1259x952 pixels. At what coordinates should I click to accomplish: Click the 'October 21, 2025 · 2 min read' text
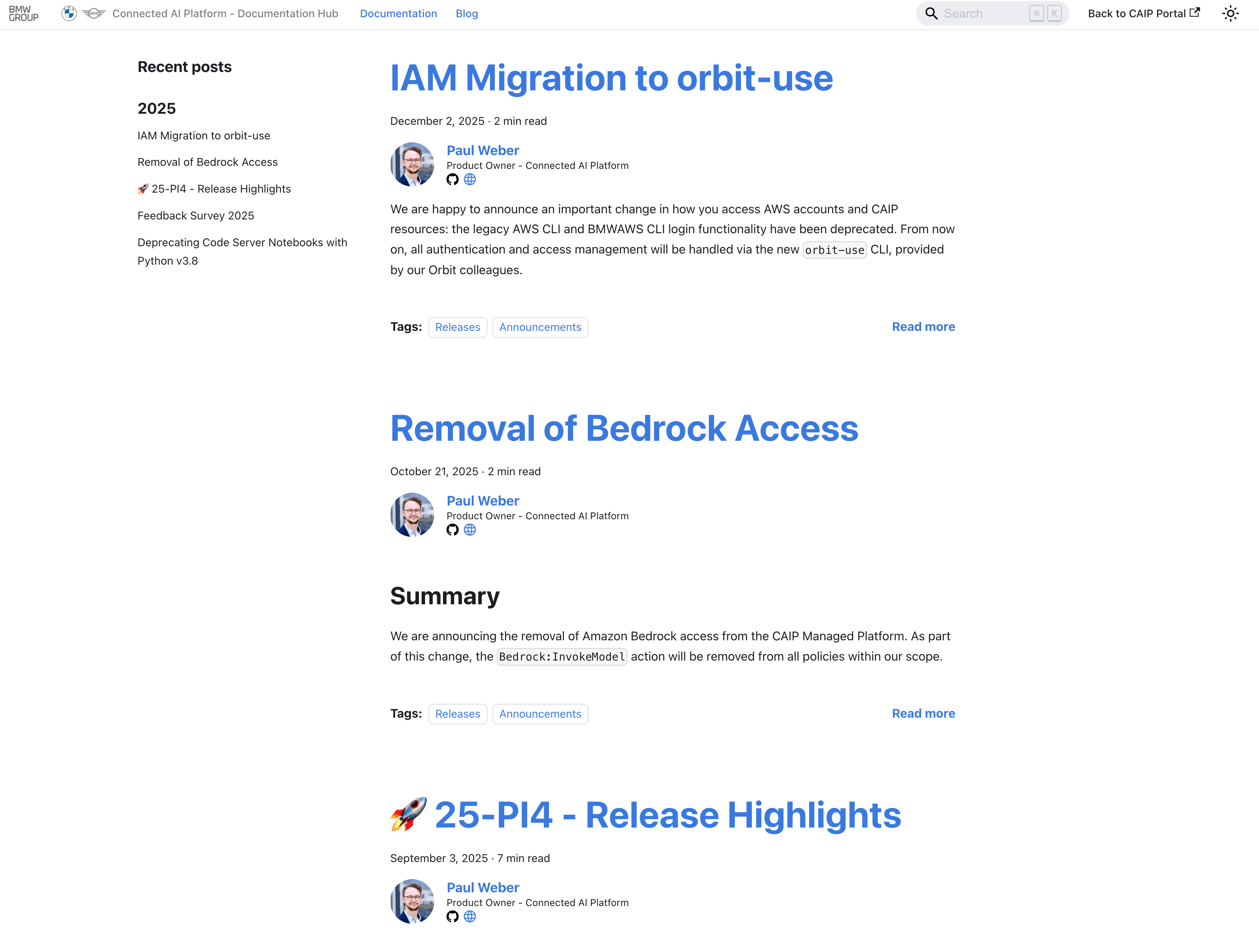point(466,471)
